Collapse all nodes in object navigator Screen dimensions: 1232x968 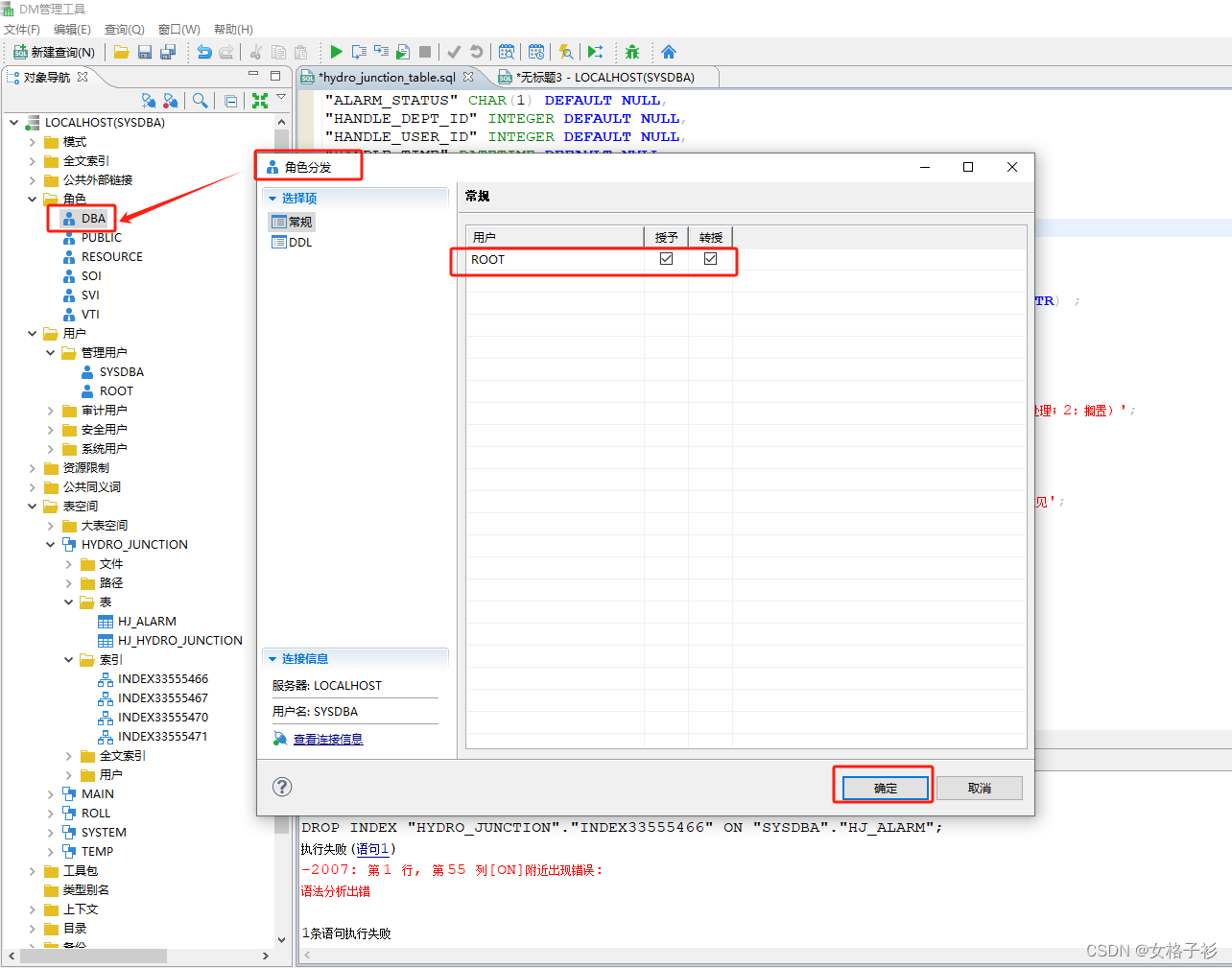pos(231,100)
